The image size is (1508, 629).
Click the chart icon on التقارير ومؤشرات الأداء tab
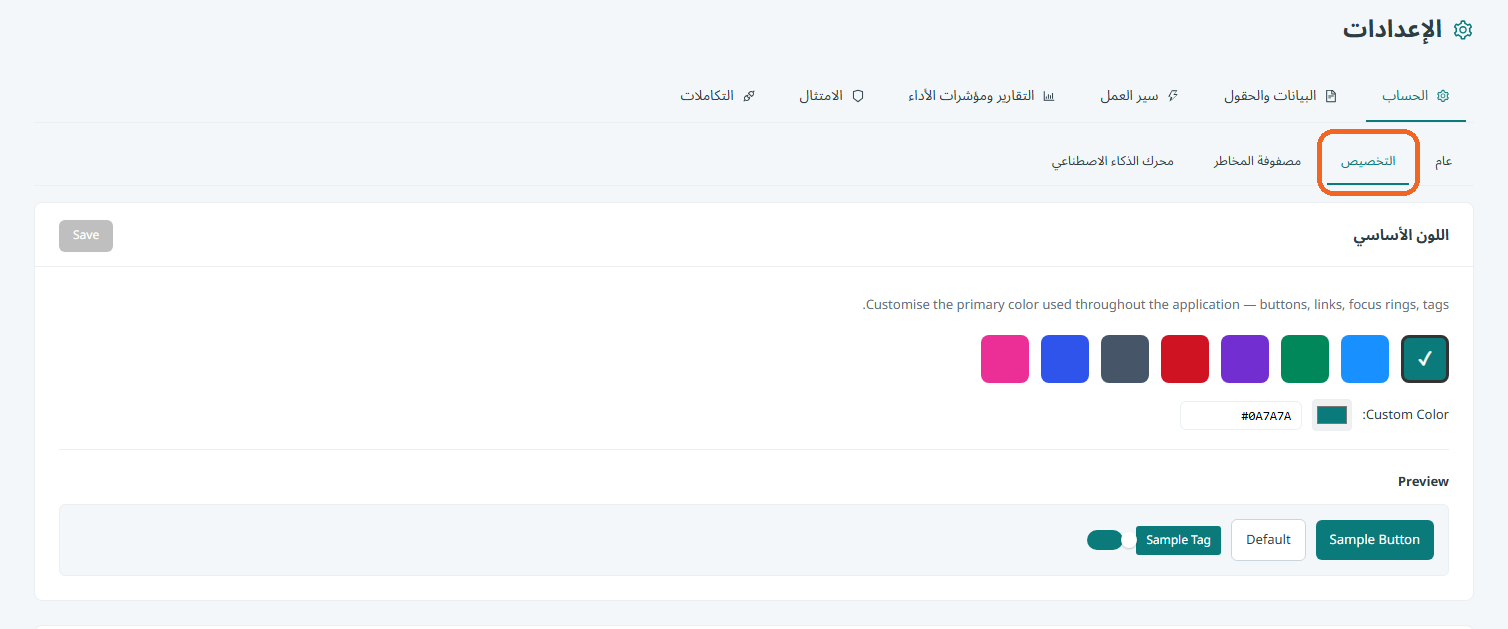click(1049, 96)
